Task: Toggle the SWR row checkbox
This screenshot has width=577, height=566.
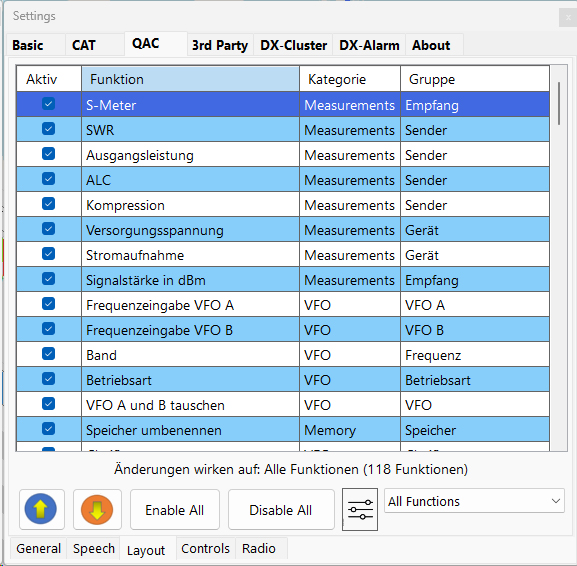Action: pyautogui.click(x=48, y=129)
